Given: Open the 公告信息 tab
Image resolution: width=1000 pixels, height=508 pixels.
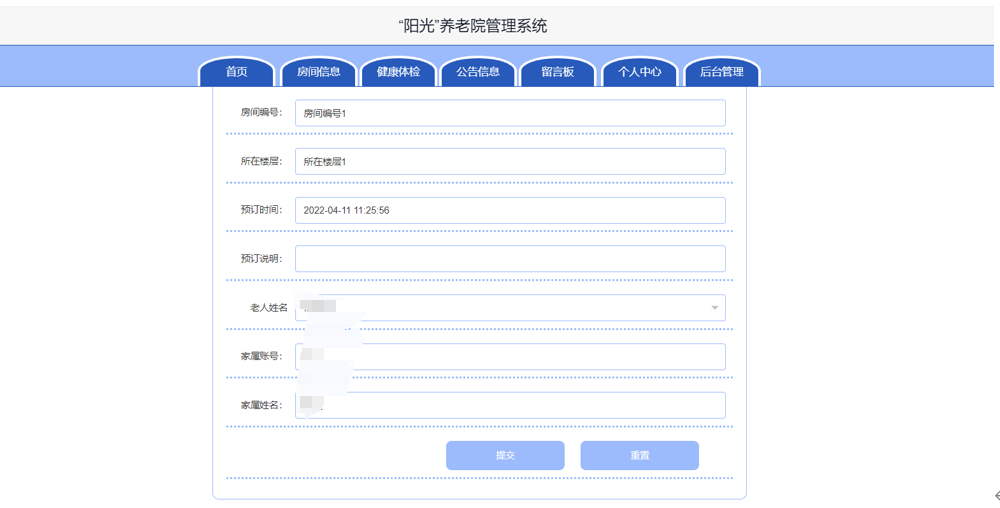Looking at the screenshot, I should [478, 72].
